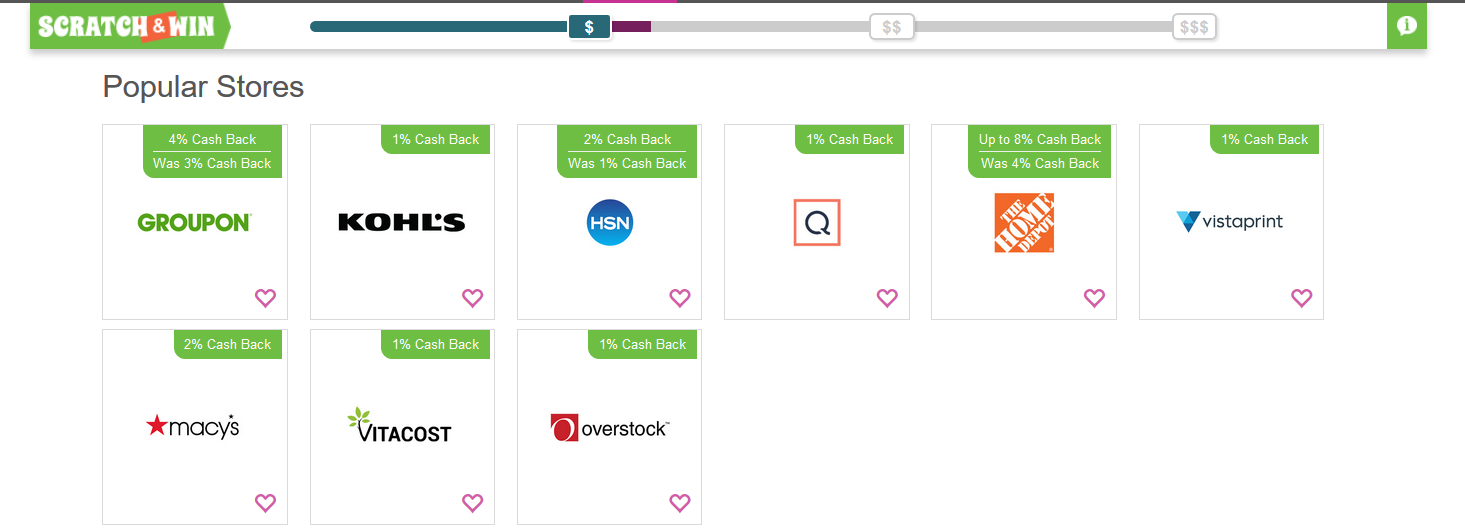Click Vistaprint's 1% Cash Back badge
This screenshot has width=1465, height=529.
click(x=1265, y=139)
